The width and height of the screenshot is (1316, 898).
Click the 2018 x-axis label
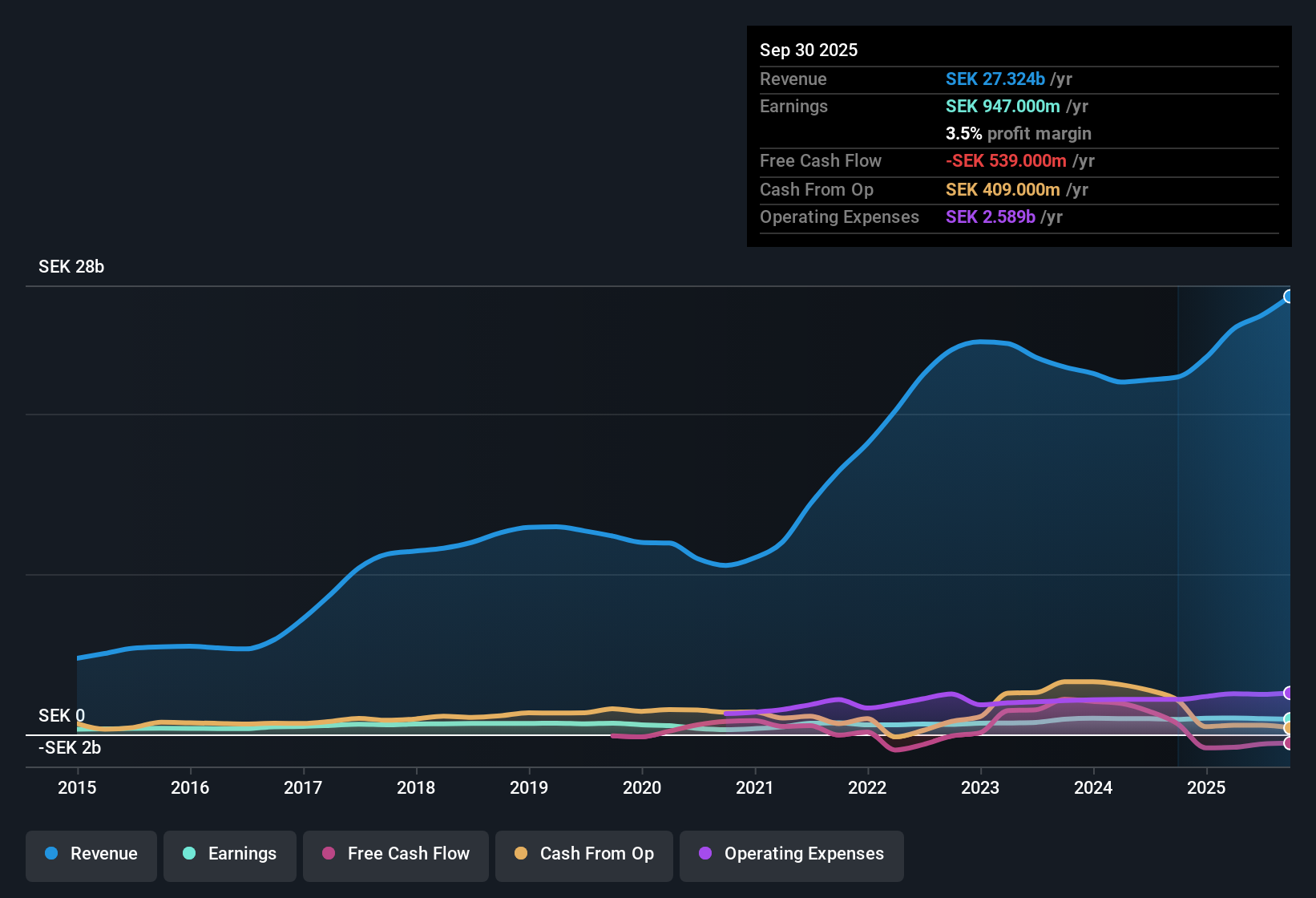click(x=416, y=788)
